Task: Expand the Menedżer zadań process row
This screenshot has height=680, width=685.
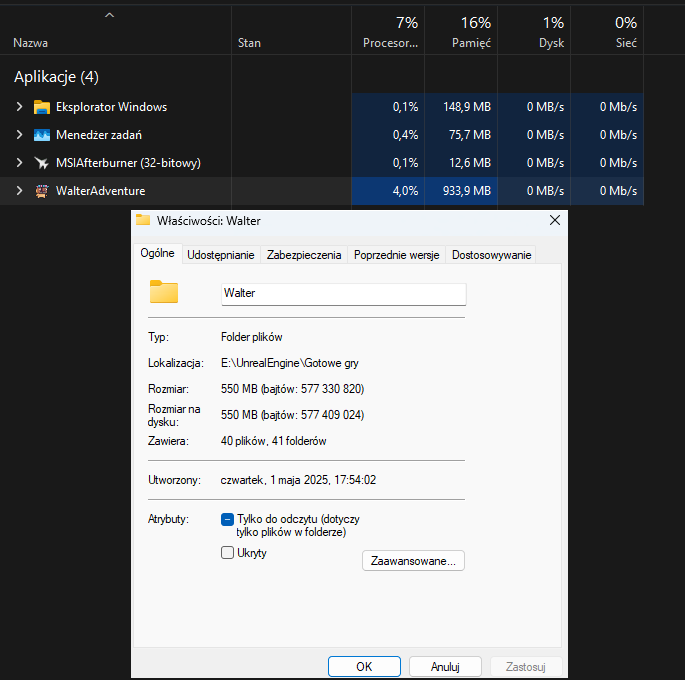Action: click(18, 135)
